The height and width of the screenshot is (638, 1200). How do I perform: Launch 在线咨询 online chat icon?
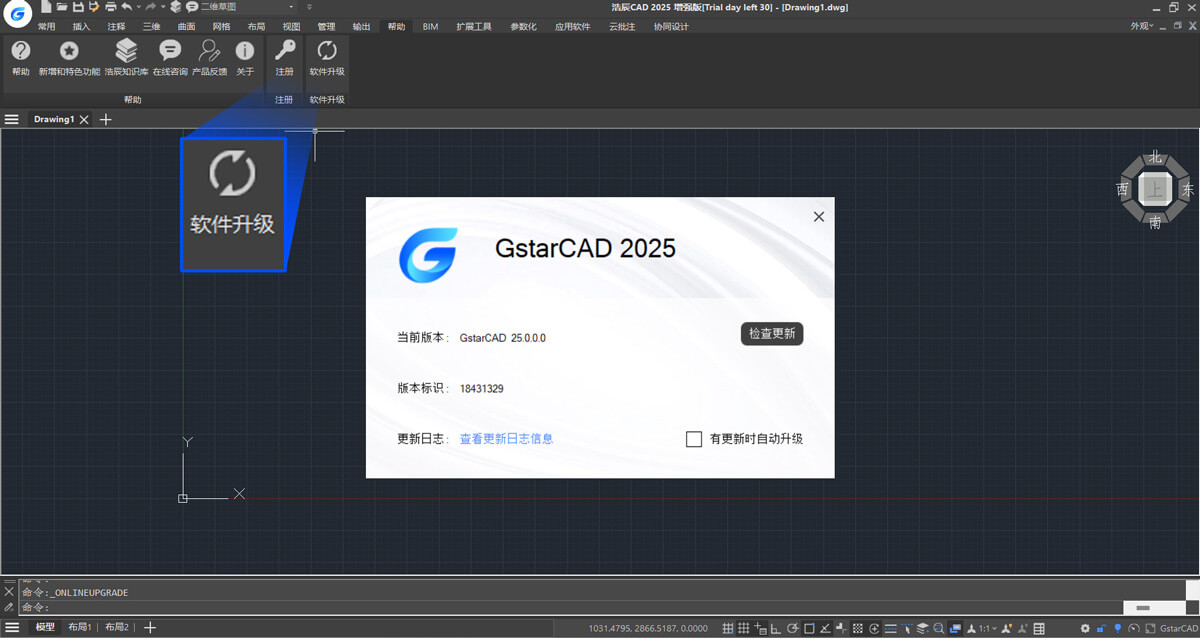(x=170, y=51)
